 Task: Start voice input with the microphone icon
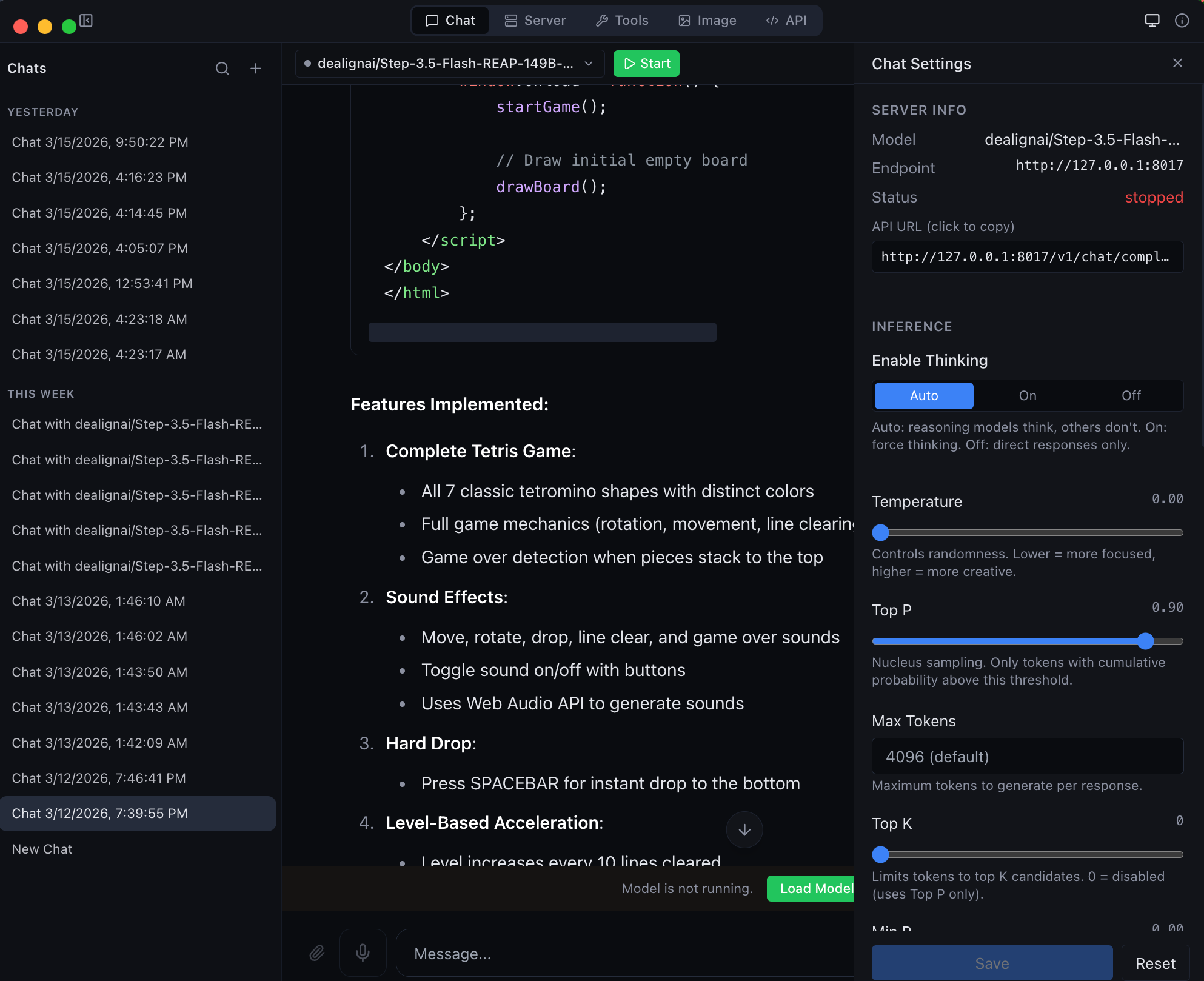pos(363,953)
